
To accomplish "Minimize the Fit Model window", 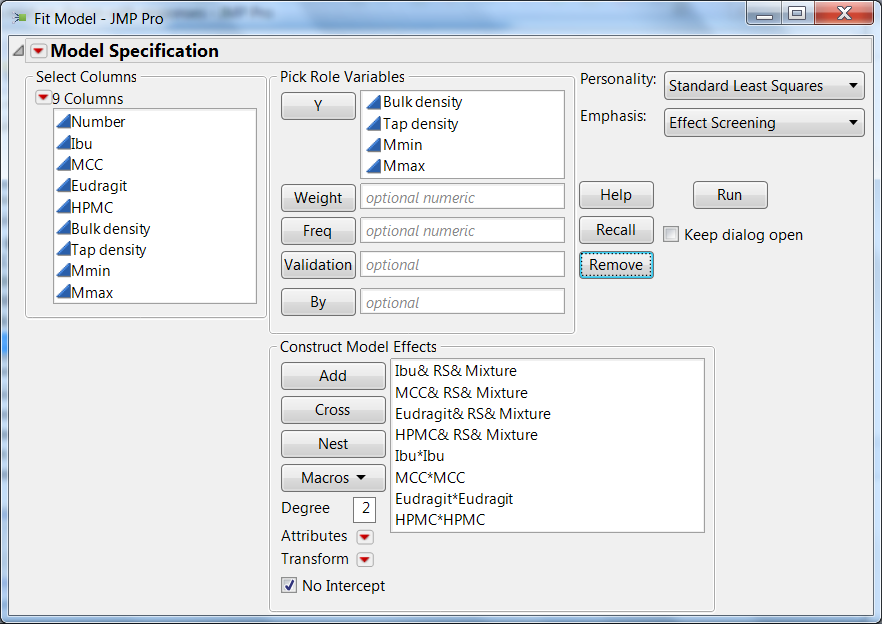I will (764, 14).
